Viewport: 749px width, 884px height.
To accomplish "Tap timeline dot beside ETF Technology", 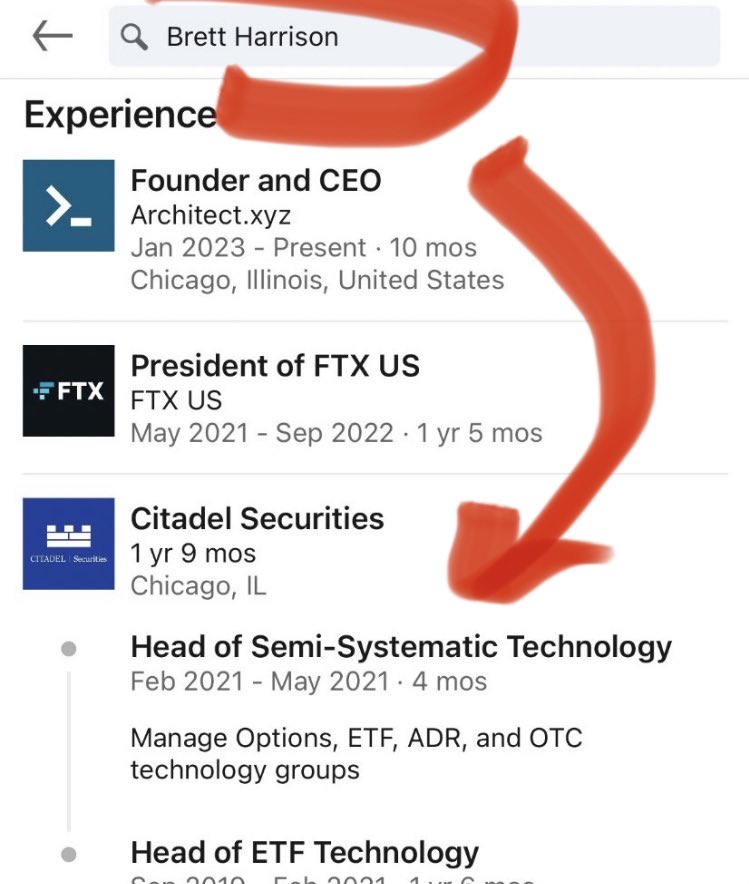I will (x=68, y=855).
